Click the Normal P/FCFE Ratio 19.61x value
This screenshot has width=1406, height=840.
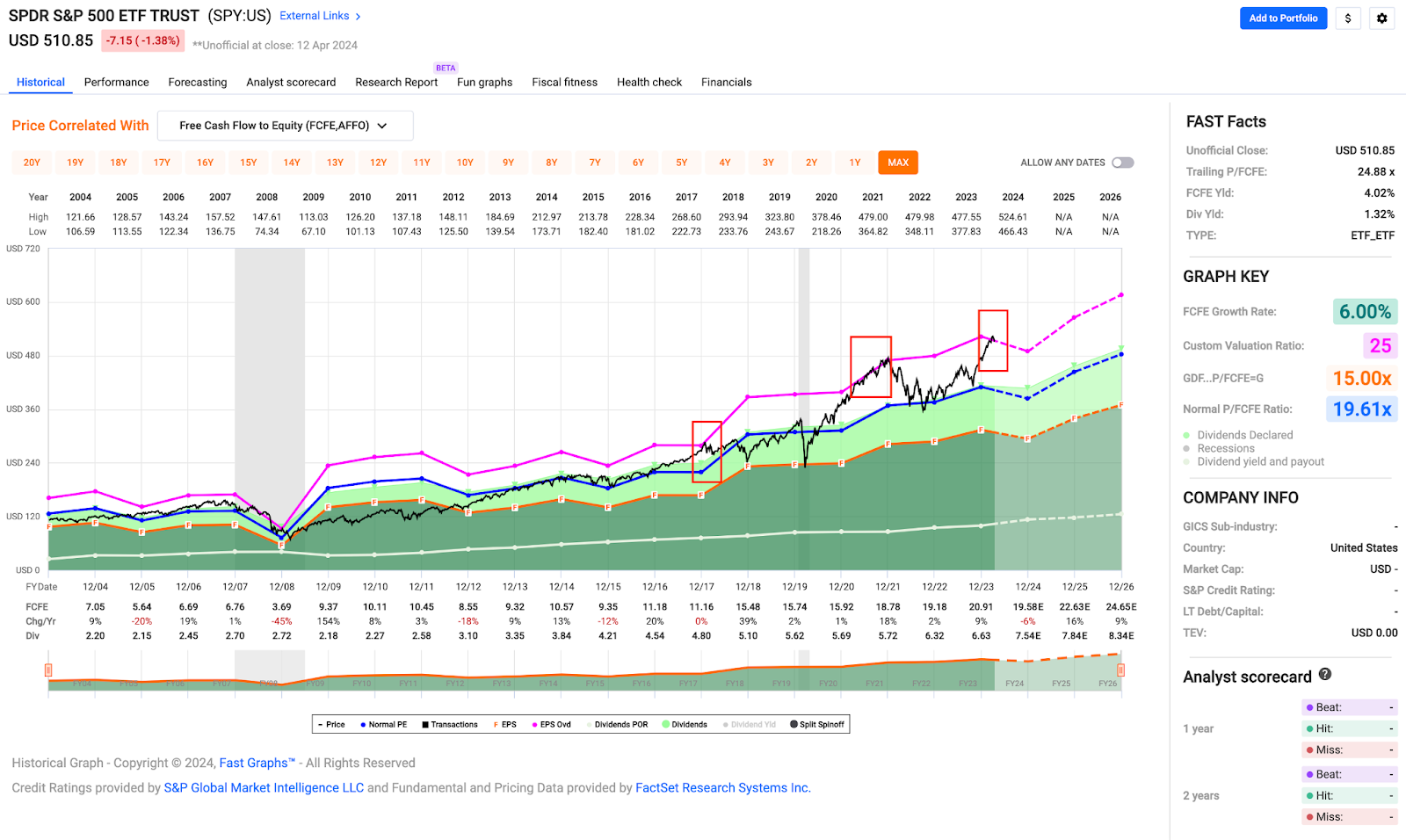1362,409
